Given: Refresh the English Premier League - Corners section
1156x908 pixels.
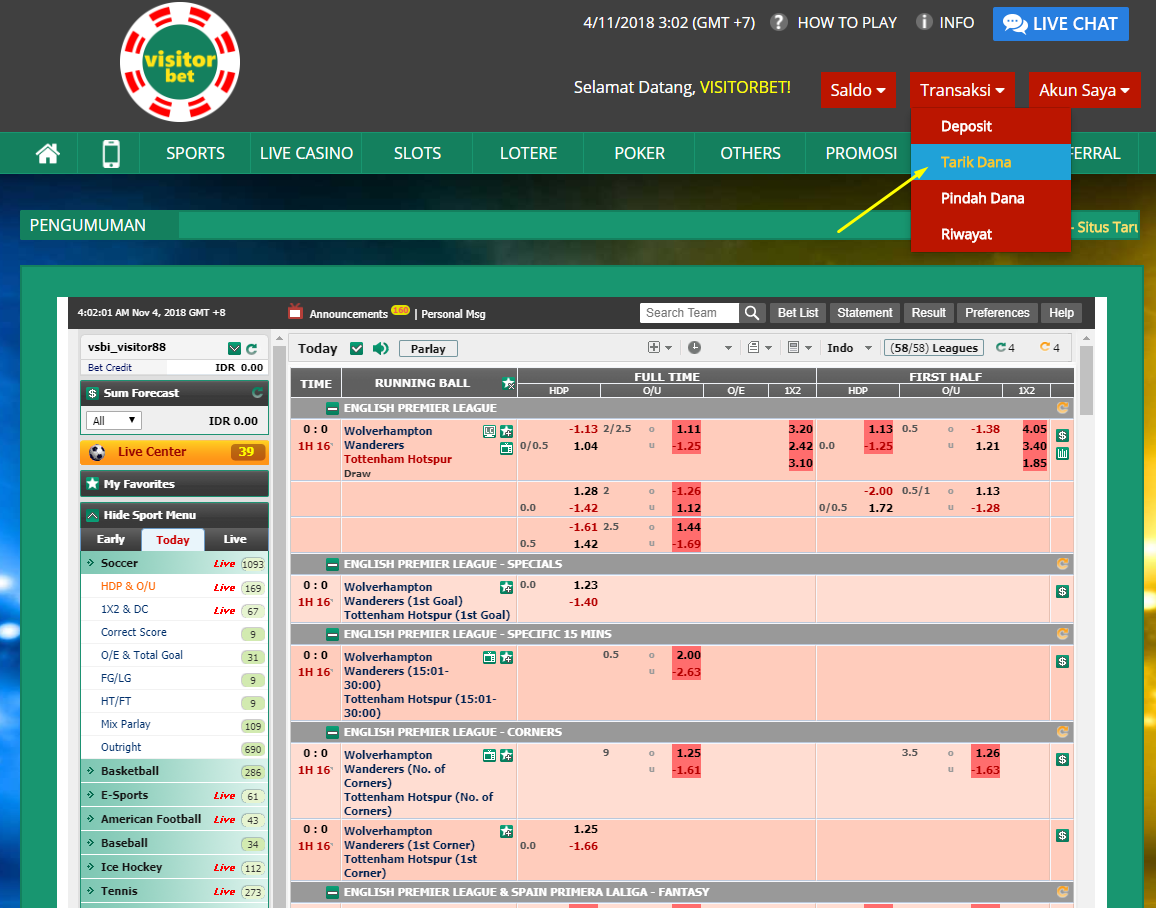Looking at the screenshot, I should (x=1062, y=732).
